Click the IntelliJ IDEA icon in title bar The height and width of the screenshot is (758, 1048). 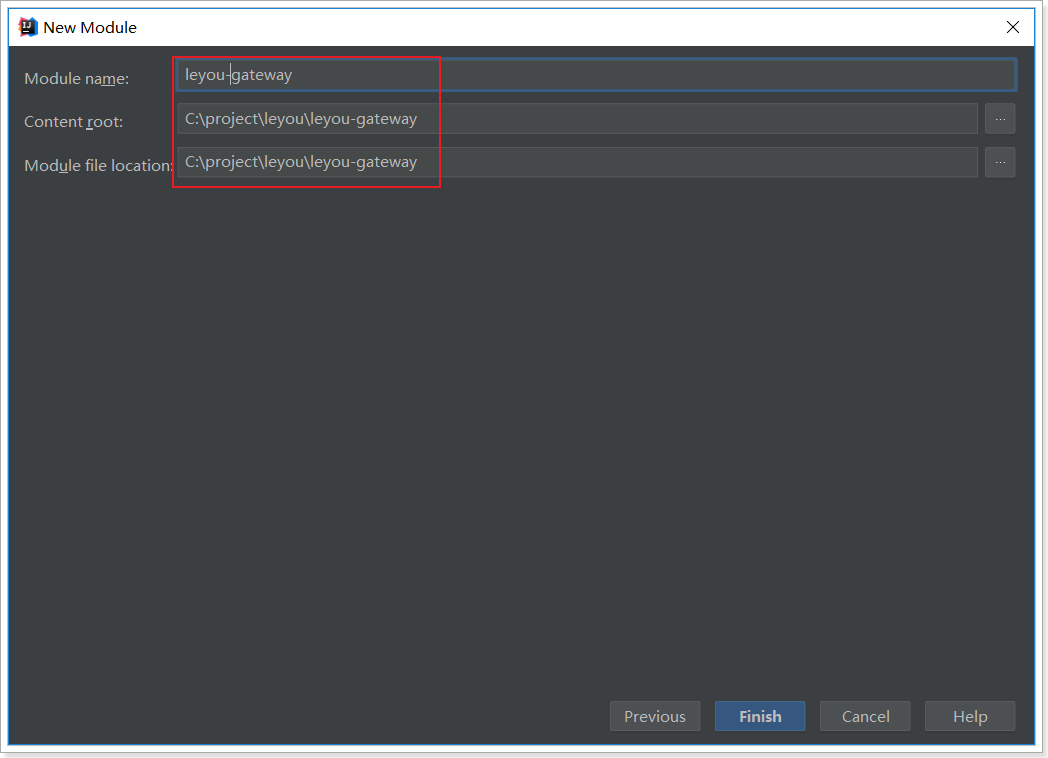click(x=27, y=27)
